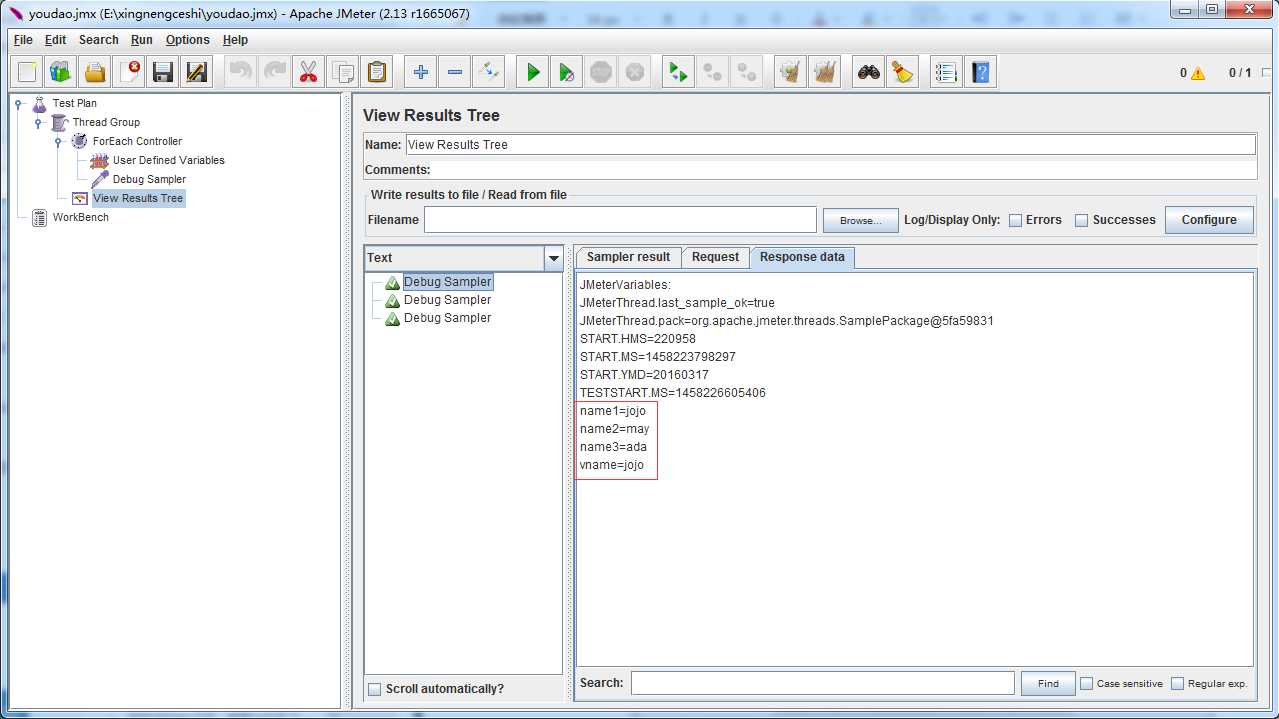The height and width of the screenshot is (719, 1279).
Task: Switch to the Sampler result tab
Action: tap(628, 257)
